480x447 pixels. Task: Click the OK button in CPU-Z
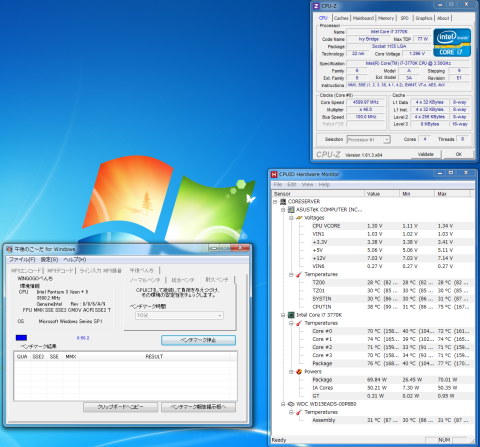[x=459, y=154]
